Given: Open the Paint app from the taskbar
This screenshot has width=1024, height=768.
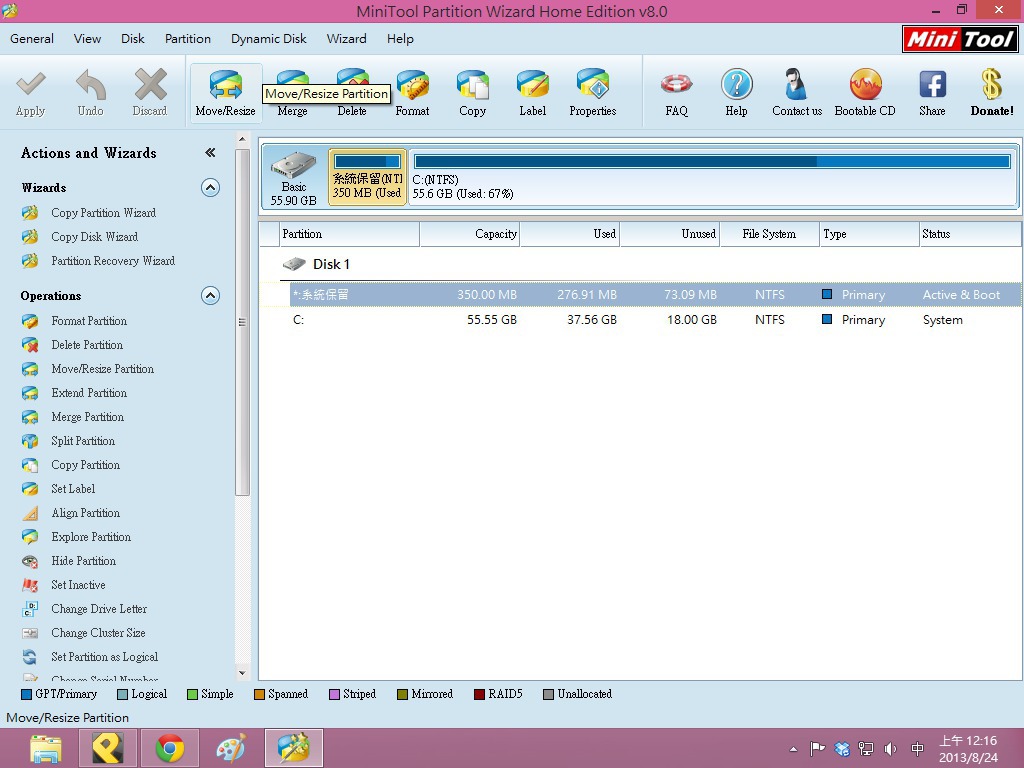Looking at the screenshot, I should [x=231, y=748].
